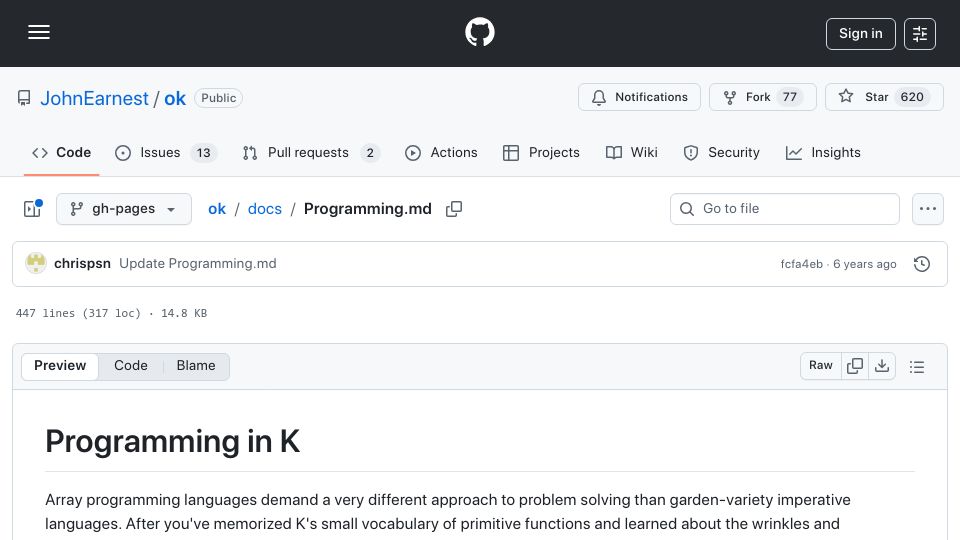Image resolution: width=960 pixels, height=540 pixels.
Task: Open the Insights tab
Action: [823, 152]
